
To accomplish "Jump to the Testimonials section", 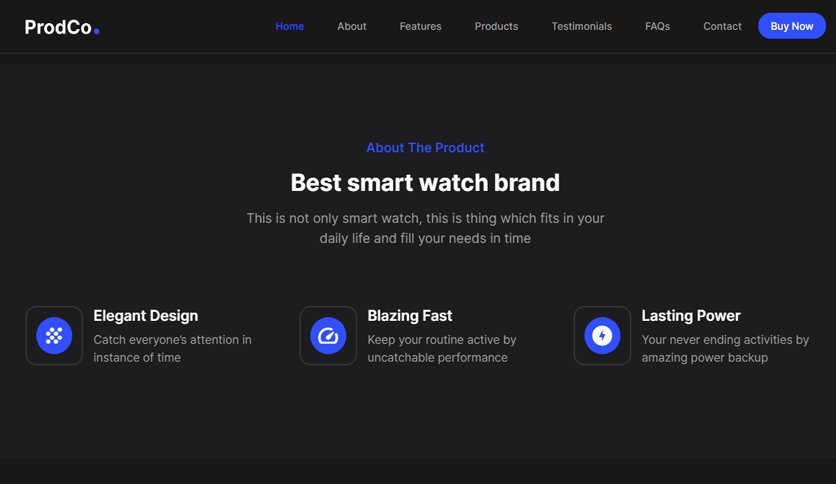I will point(581,26).
